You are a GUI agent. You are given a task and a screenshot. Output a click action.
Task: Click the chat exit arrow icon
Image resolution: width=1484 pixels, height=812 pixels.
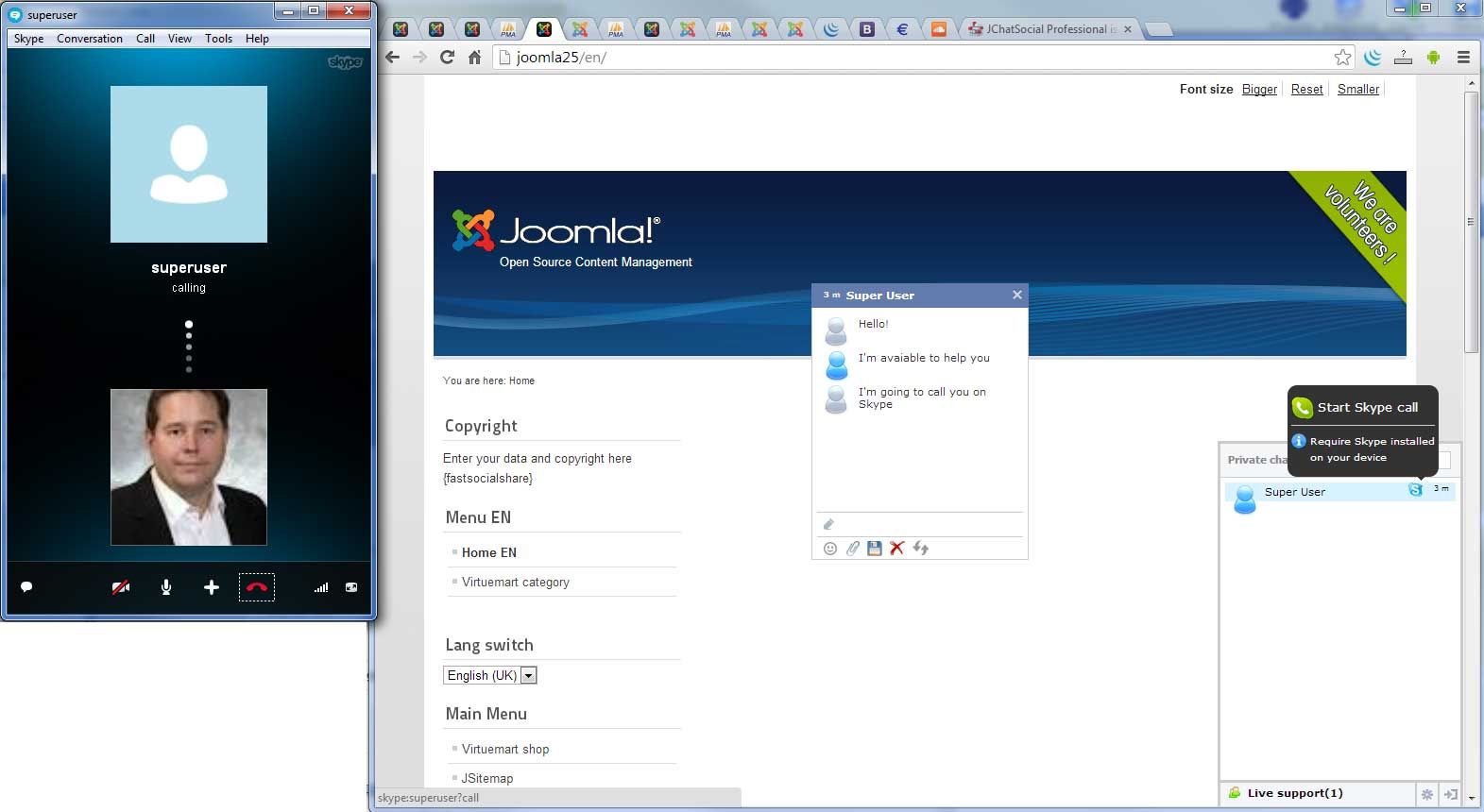pyautogui.click(x=1451, y=794)
